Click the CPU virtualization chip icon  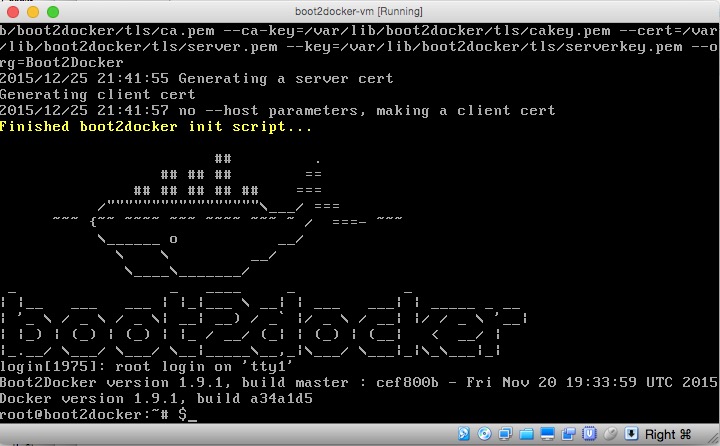coord(589,434)
